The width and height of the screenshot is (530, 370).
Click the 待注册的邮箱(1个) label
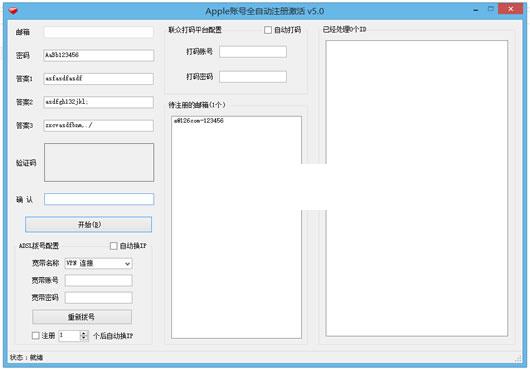click(x=197, y=105)
